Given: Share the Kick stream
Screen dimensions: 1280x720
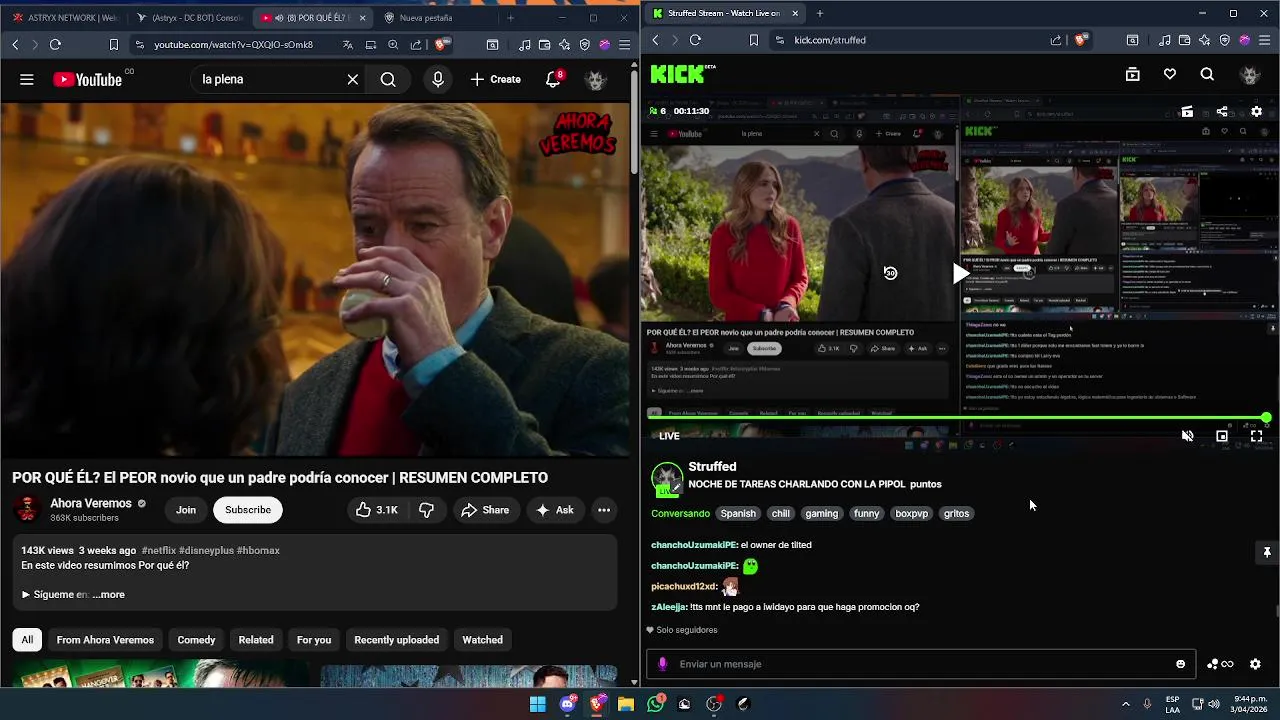Looking at the screenshot, I should click(1222, 111).
